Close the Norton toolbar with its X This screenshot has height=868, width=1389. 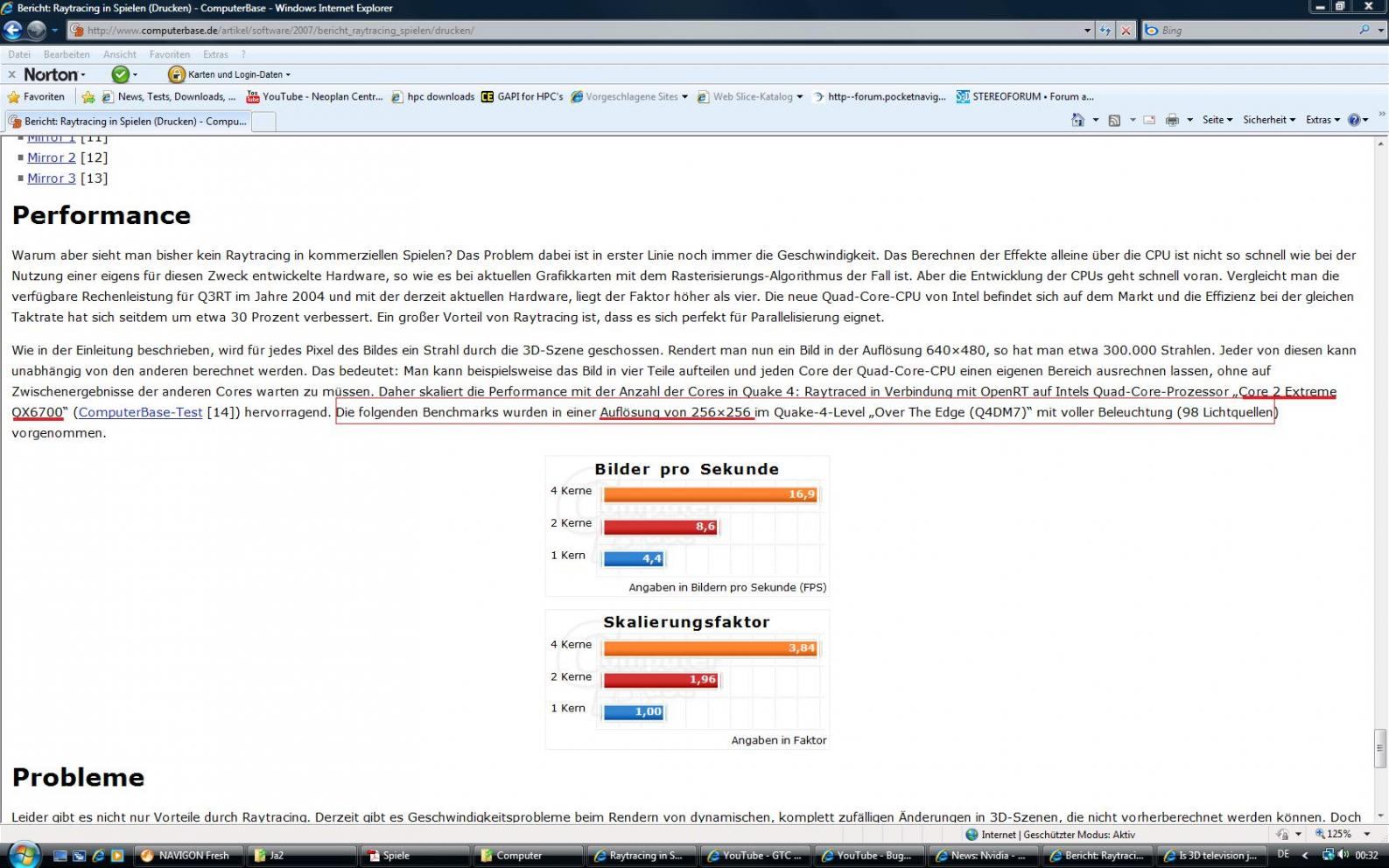[x=11, y=74]
